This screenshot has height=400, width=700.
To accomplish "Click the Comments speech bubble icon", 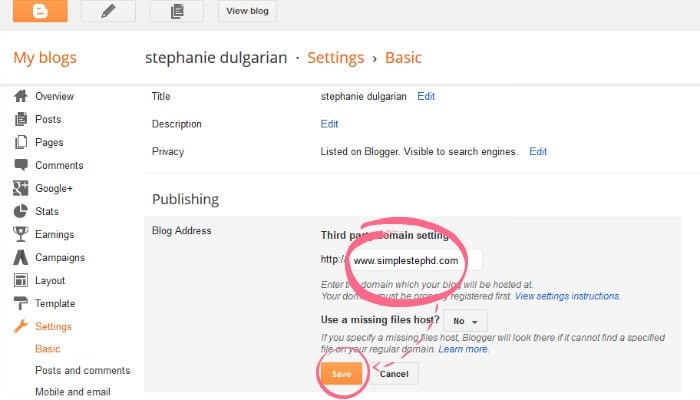I will (x=21, y=165).
